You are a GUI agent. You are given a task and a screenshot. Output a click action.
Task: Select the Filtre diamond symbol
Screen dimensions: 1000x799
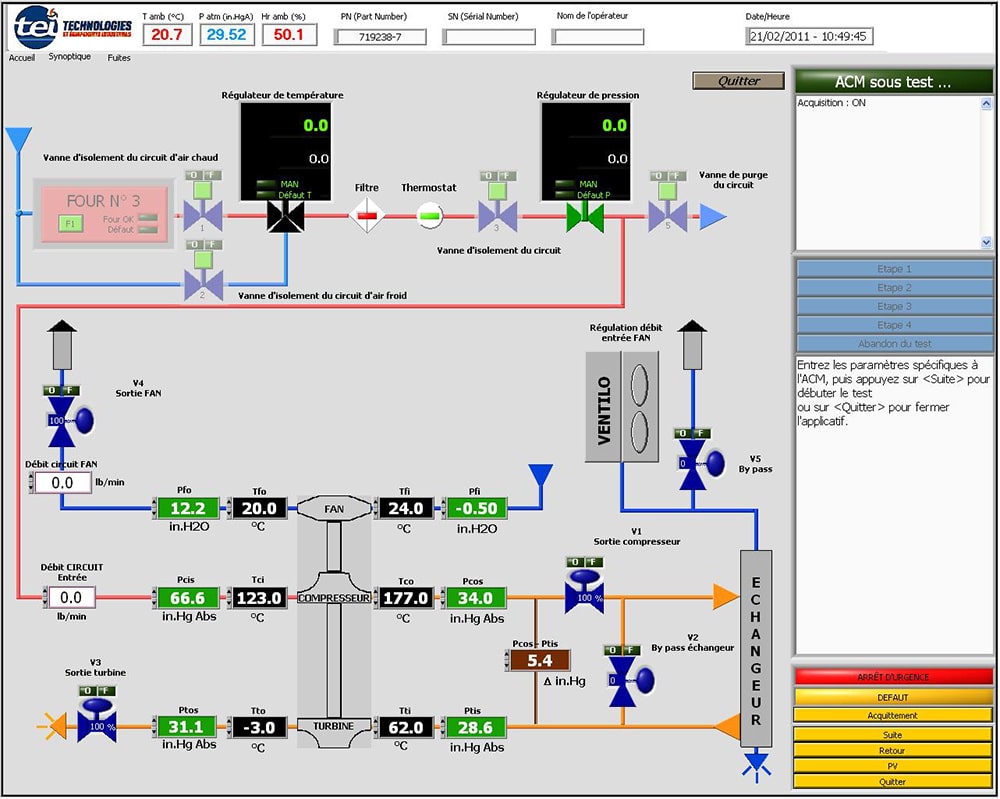(x=367, y=215)
